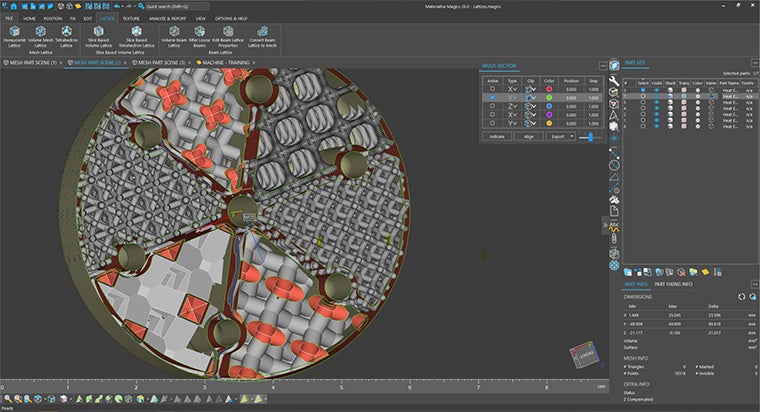
Task: Uncheck the active Y section checkbox
Action: tap(491, 99)
